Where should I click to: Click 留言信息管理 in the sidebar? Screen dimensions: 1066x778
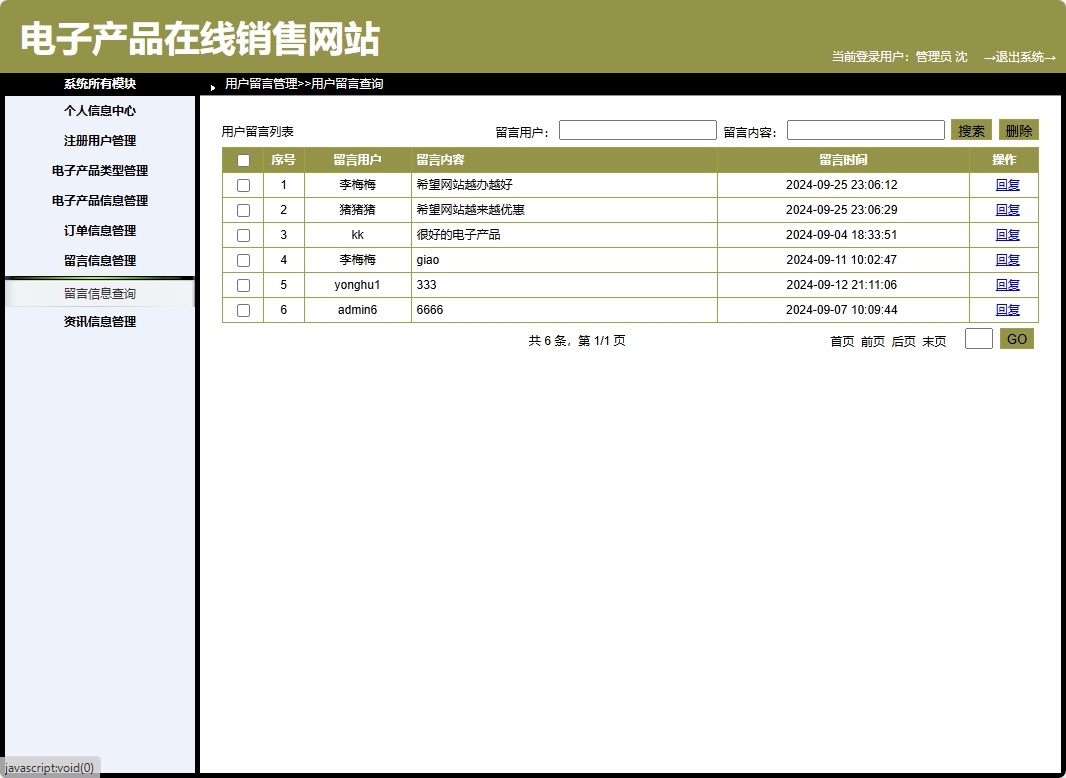tap(99, 260)
